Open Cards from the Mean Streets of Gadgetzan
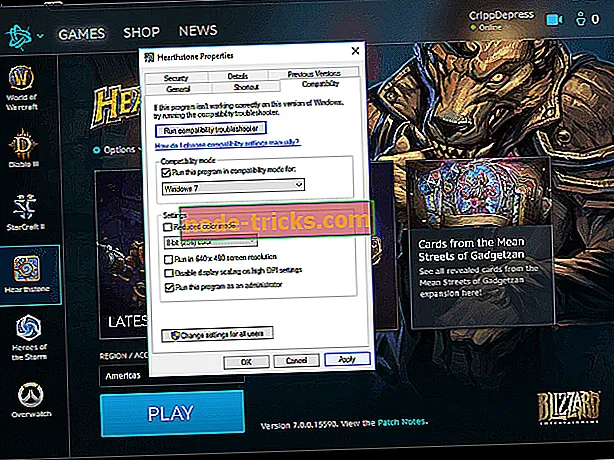This screenshot has width=614, height=460. pos(471,249)
